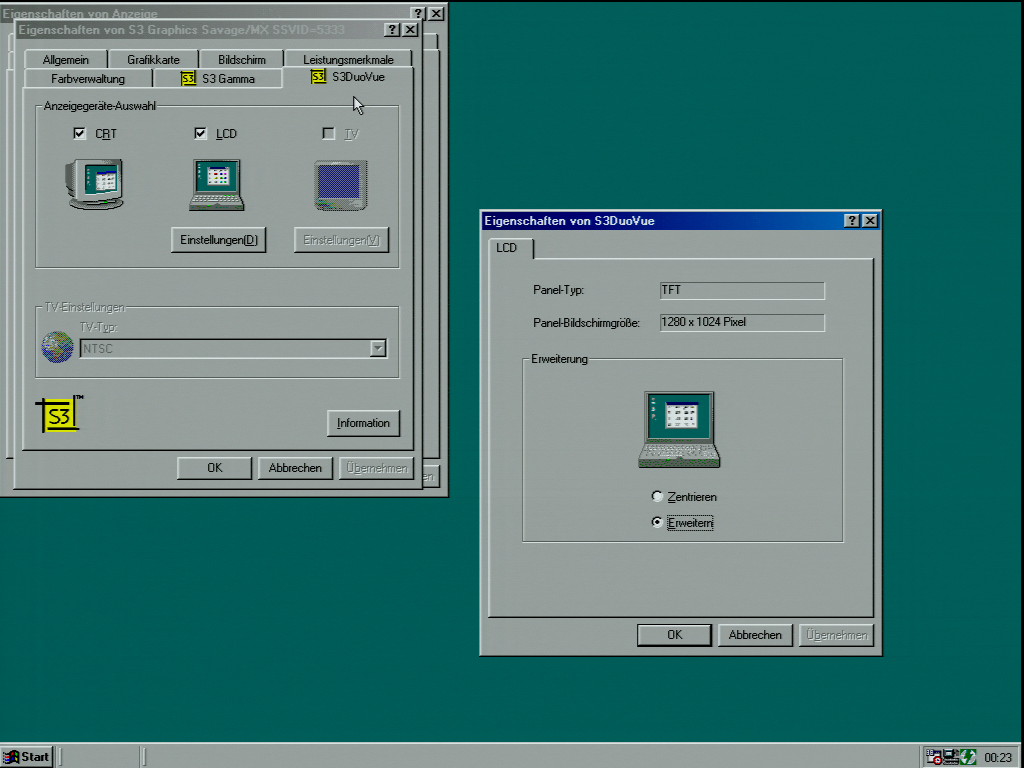Image resolution: width=1024 pixels, height=768 pixels.
Task: Click the LCD laptop icon in device selection
Action: click(x=217, y=185)
